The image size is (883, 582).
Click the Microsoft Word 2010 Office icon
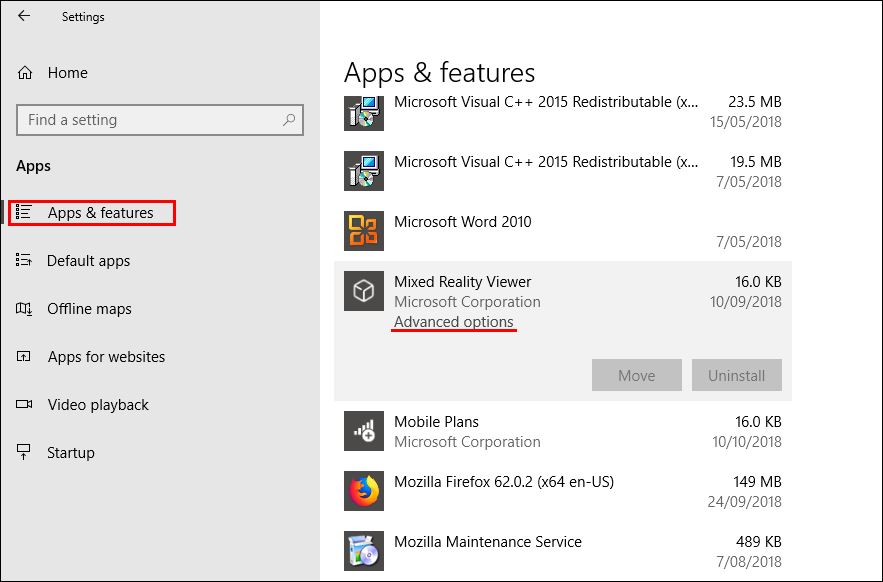pos(364,231)
